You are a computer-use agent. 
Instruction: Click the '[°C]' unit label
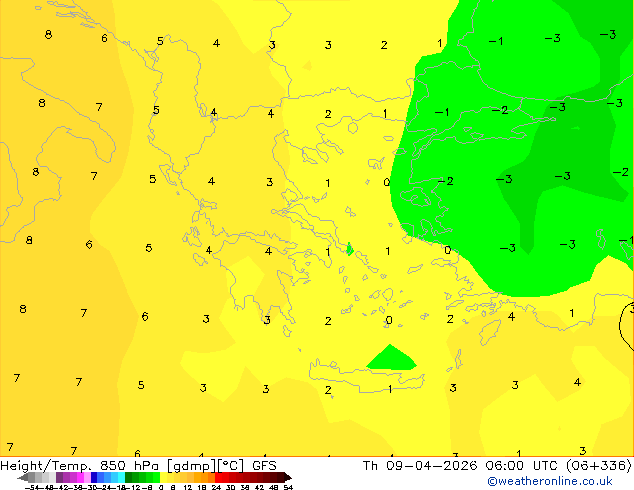tap(231, 466)
